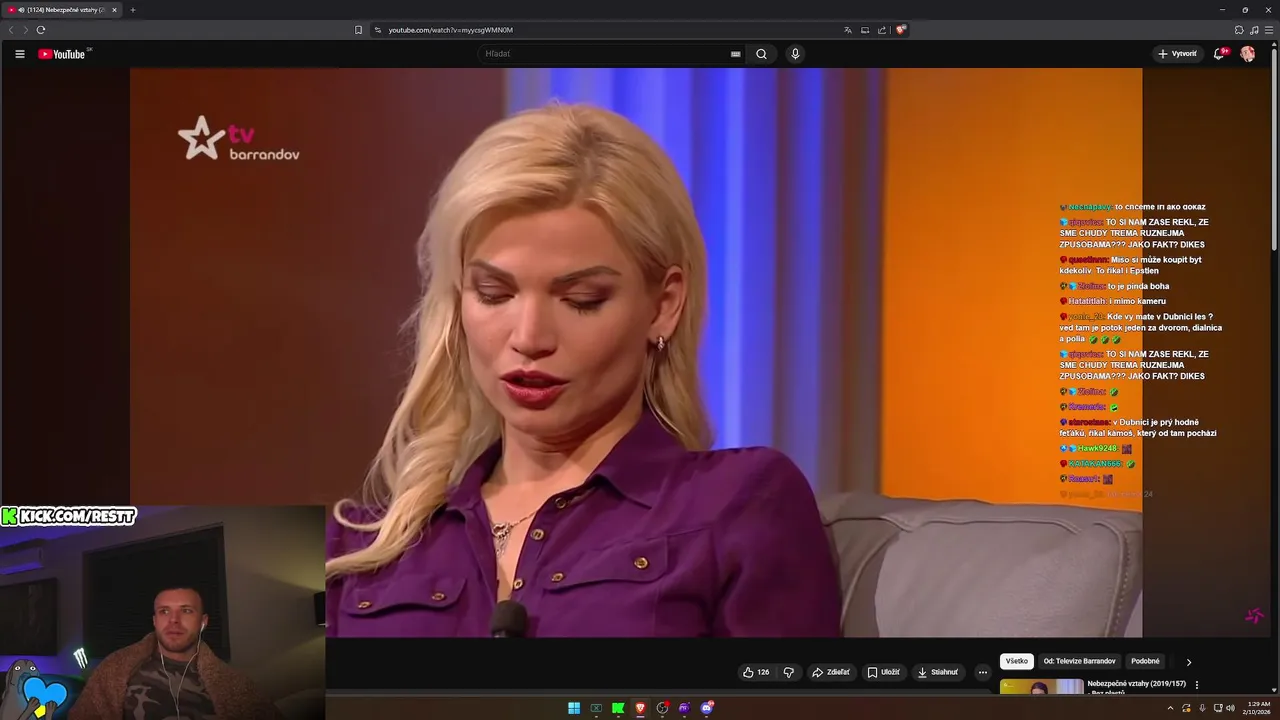This screenshot has width=1280, height=720.
Task: Open more actions ellipsis under video
Action: [982, 672]
